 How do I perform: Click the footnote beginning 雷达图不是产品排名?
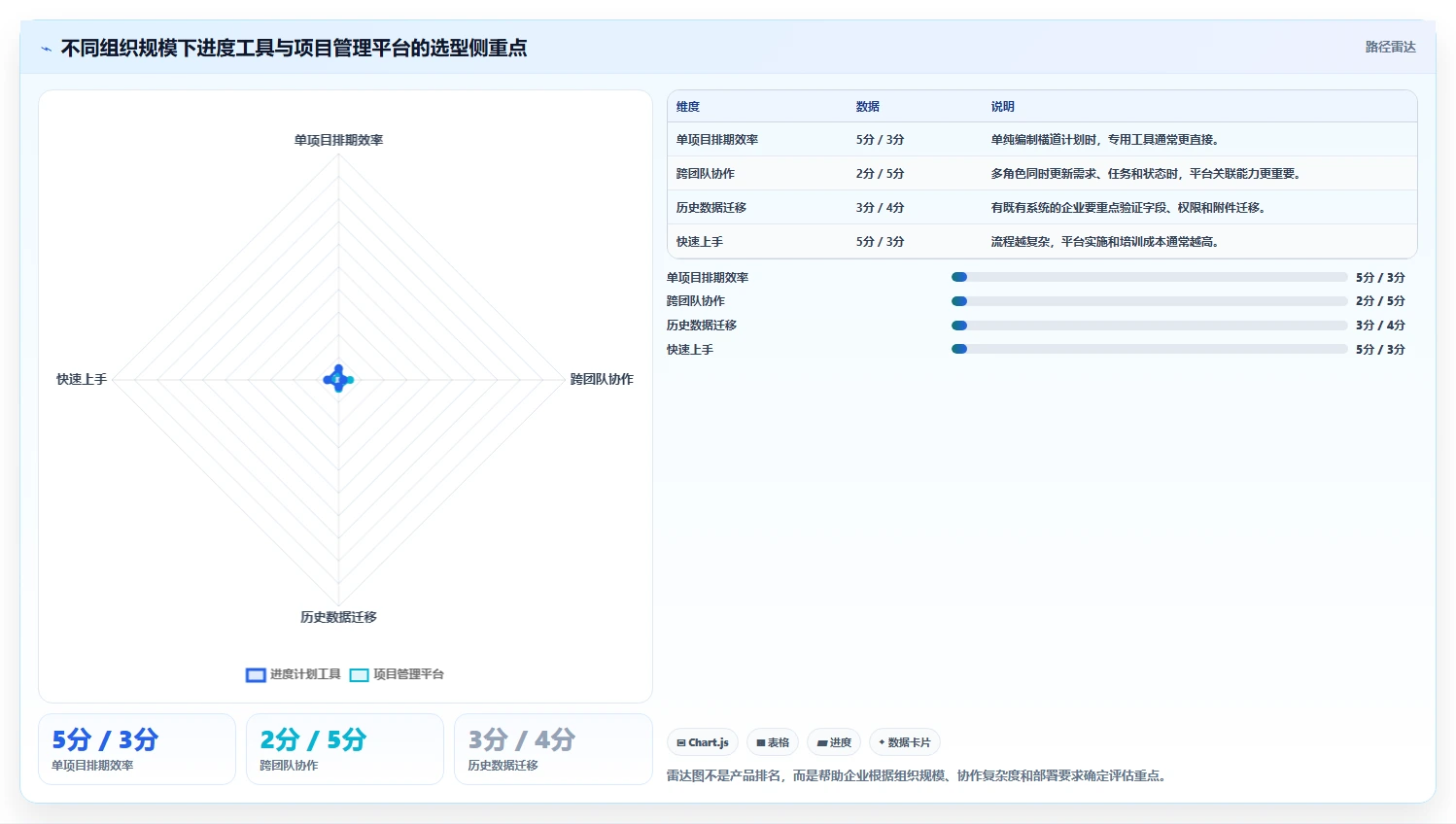tap(919, 775)
